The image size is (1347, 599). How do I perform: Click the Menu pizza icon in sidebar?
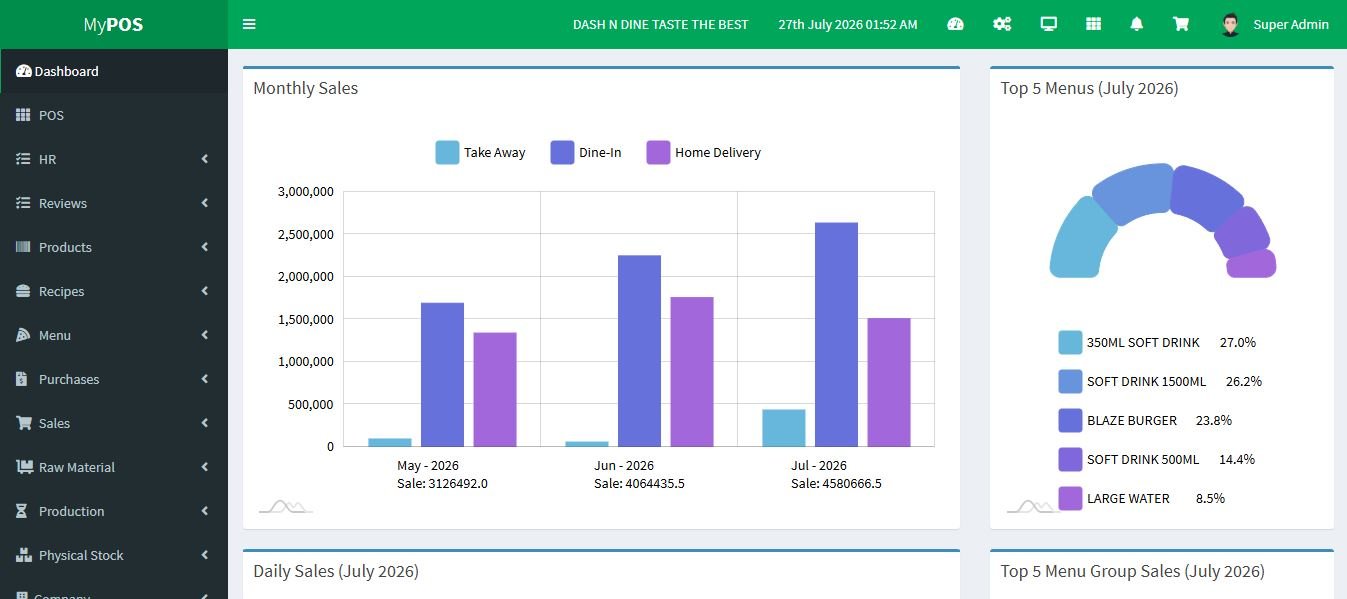[23, 335]
